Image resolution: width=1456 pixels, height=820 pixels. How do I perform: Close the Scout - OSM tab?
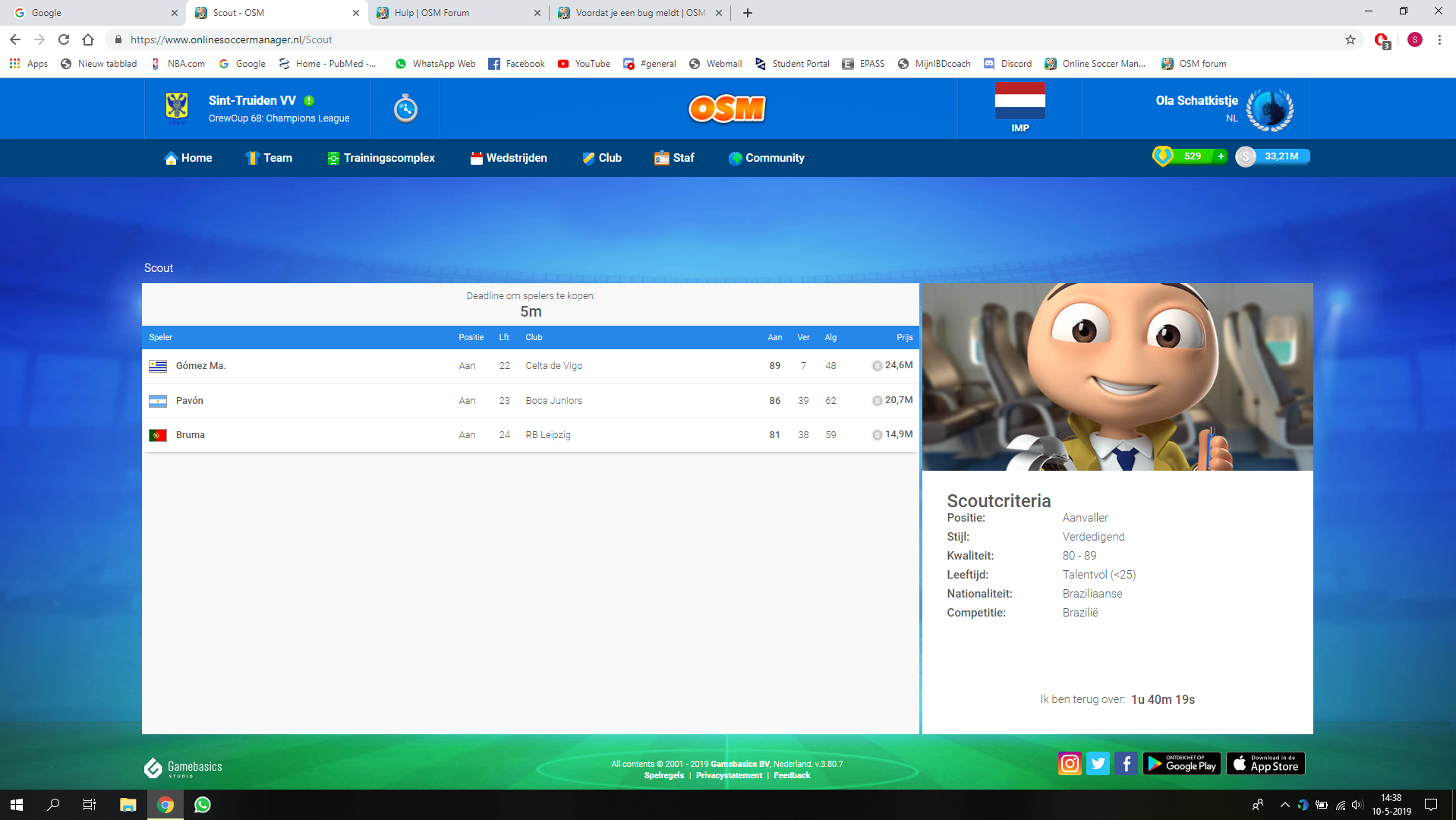click(356, 13)
